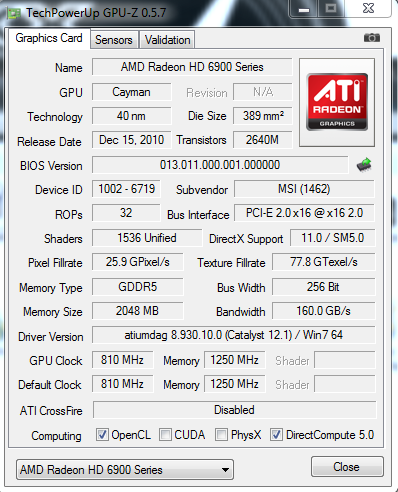Toggle the DirectCompute 5.0 checkbox
398x492 pixels.
[x=276, y=435]
